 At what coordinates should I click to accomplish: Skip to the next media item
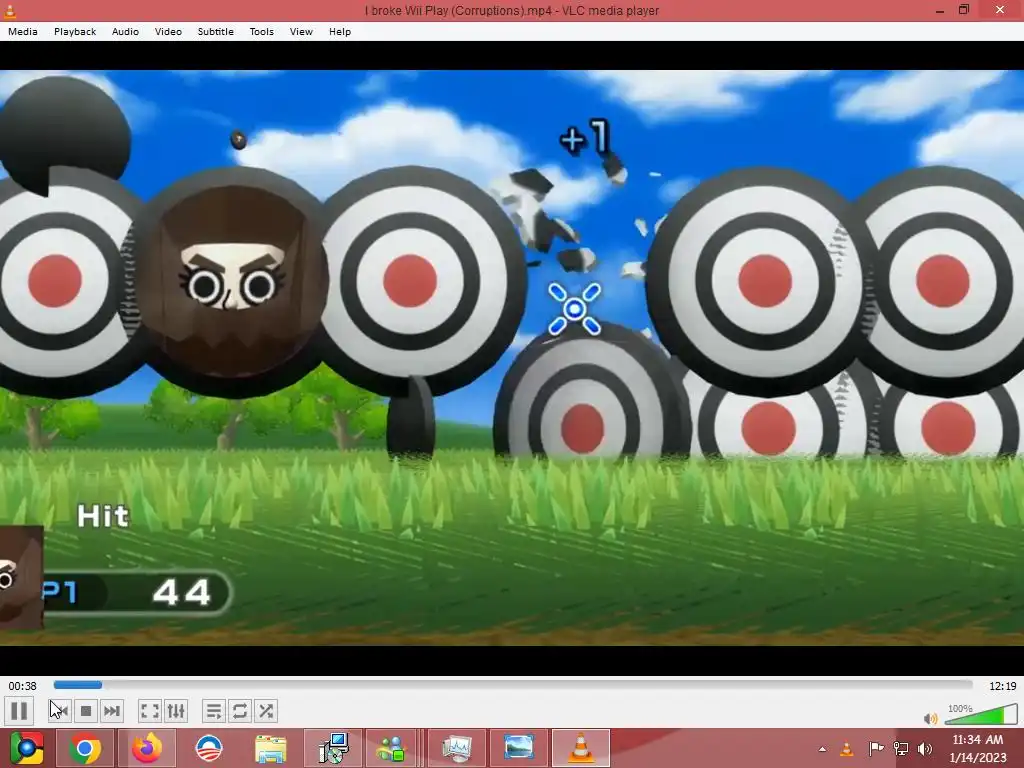pos(112,711)
